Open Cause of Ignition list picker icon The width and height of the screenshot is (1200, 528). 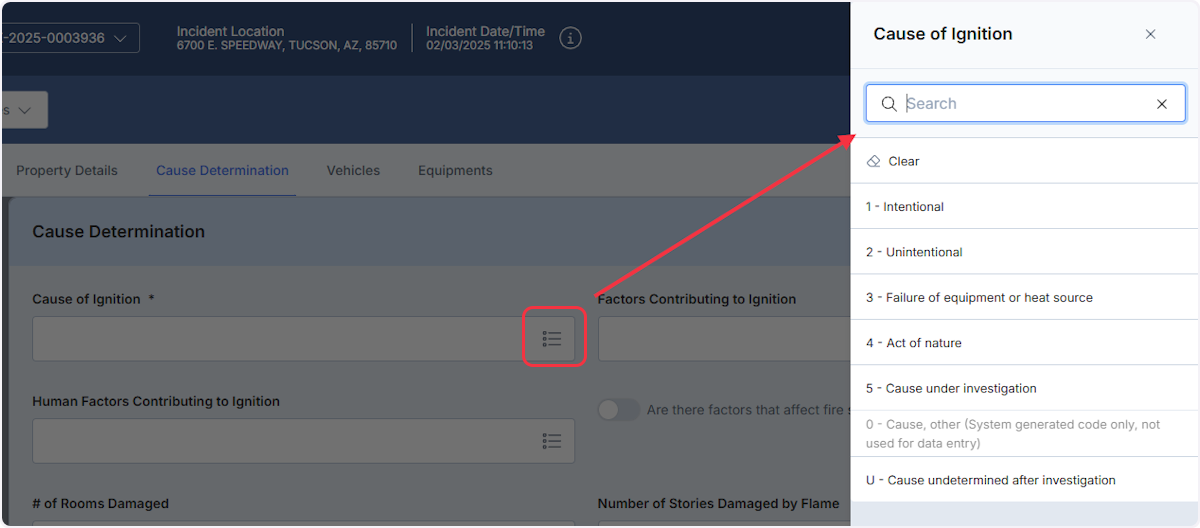click(x=552, y=339)
